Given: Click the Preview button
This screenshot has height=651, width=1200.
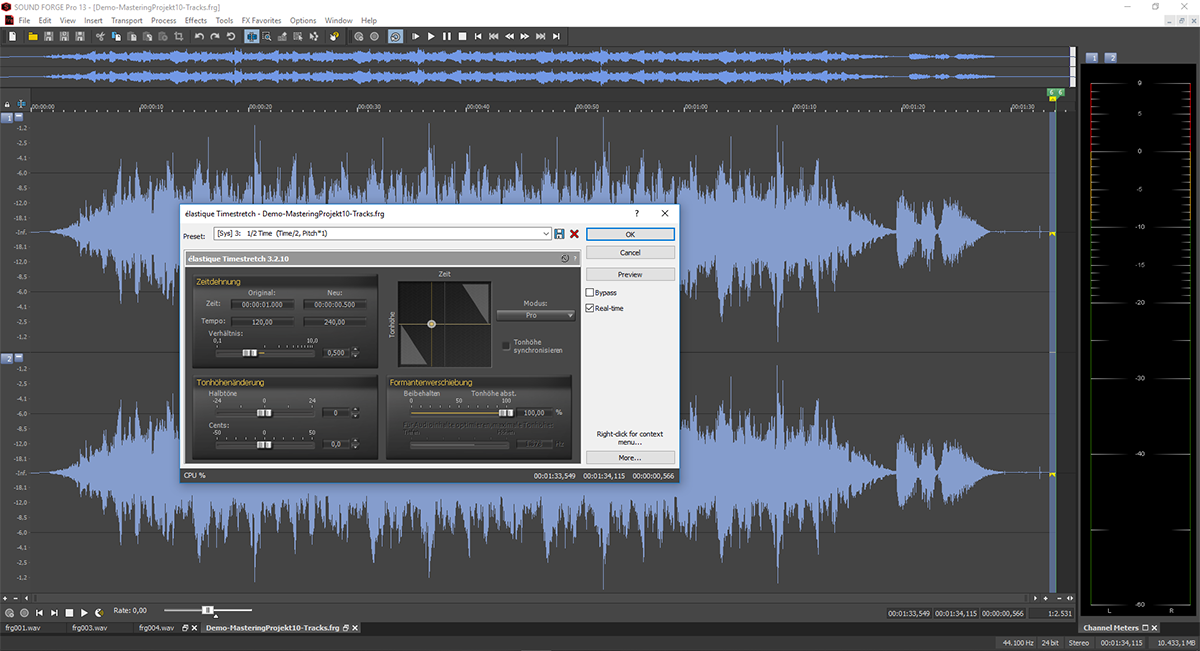Looking at the screenshot, I should pos(630,274).
